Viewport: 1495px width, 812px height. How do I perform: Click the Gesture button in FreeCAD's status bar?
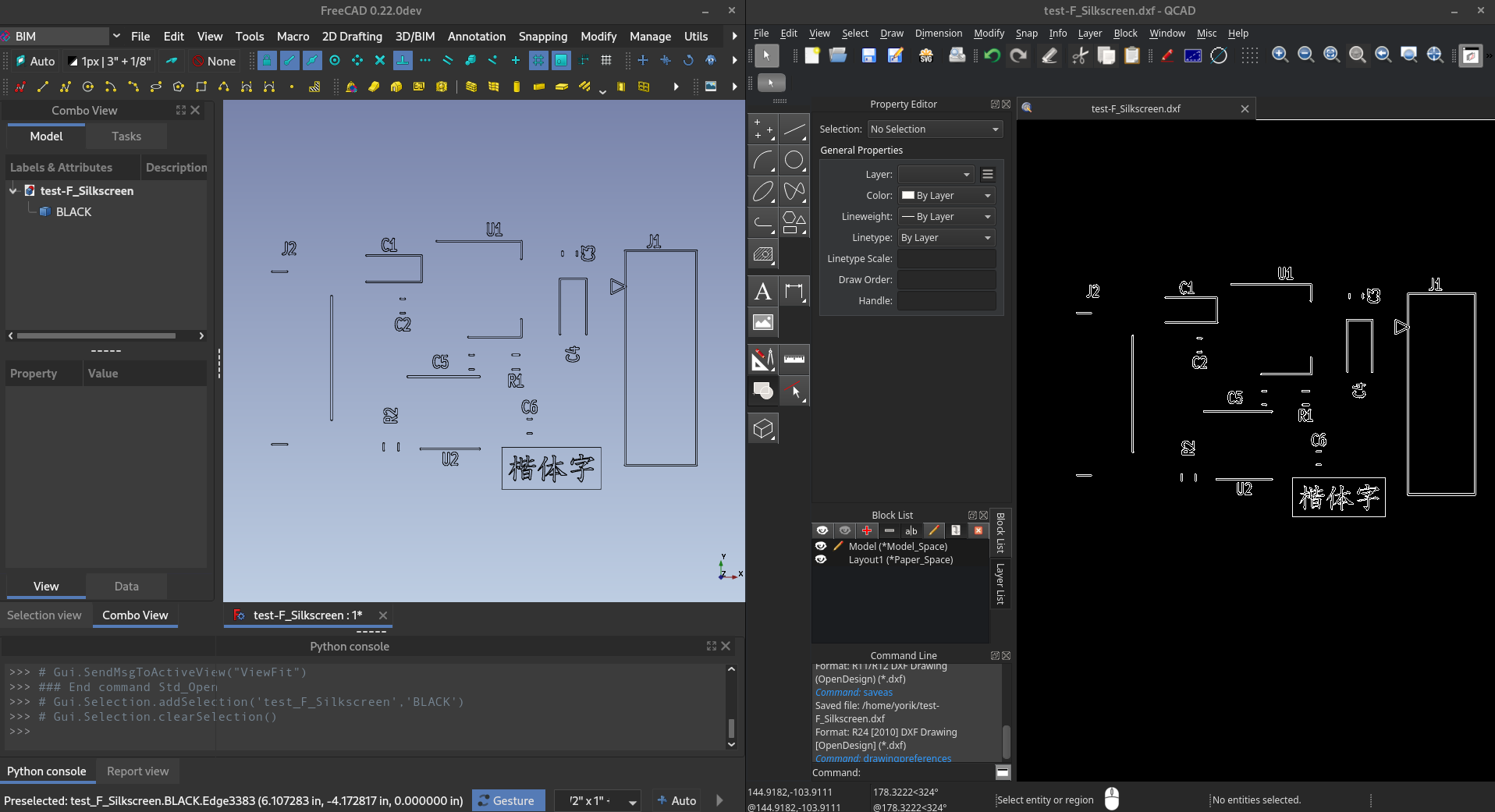(508, 800)
